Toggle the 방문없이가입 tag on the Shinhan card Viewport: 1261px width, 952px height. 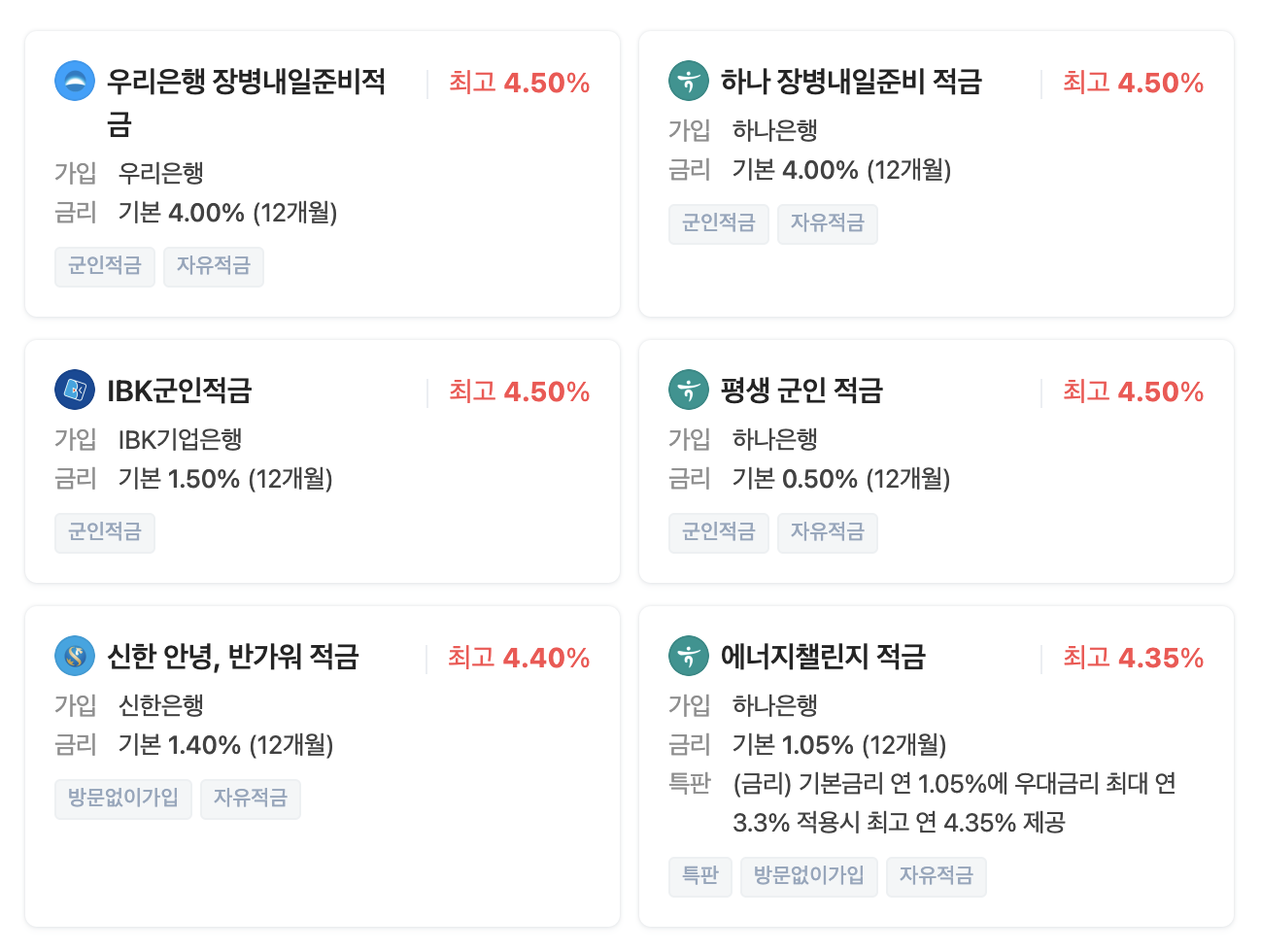(122, 799)
